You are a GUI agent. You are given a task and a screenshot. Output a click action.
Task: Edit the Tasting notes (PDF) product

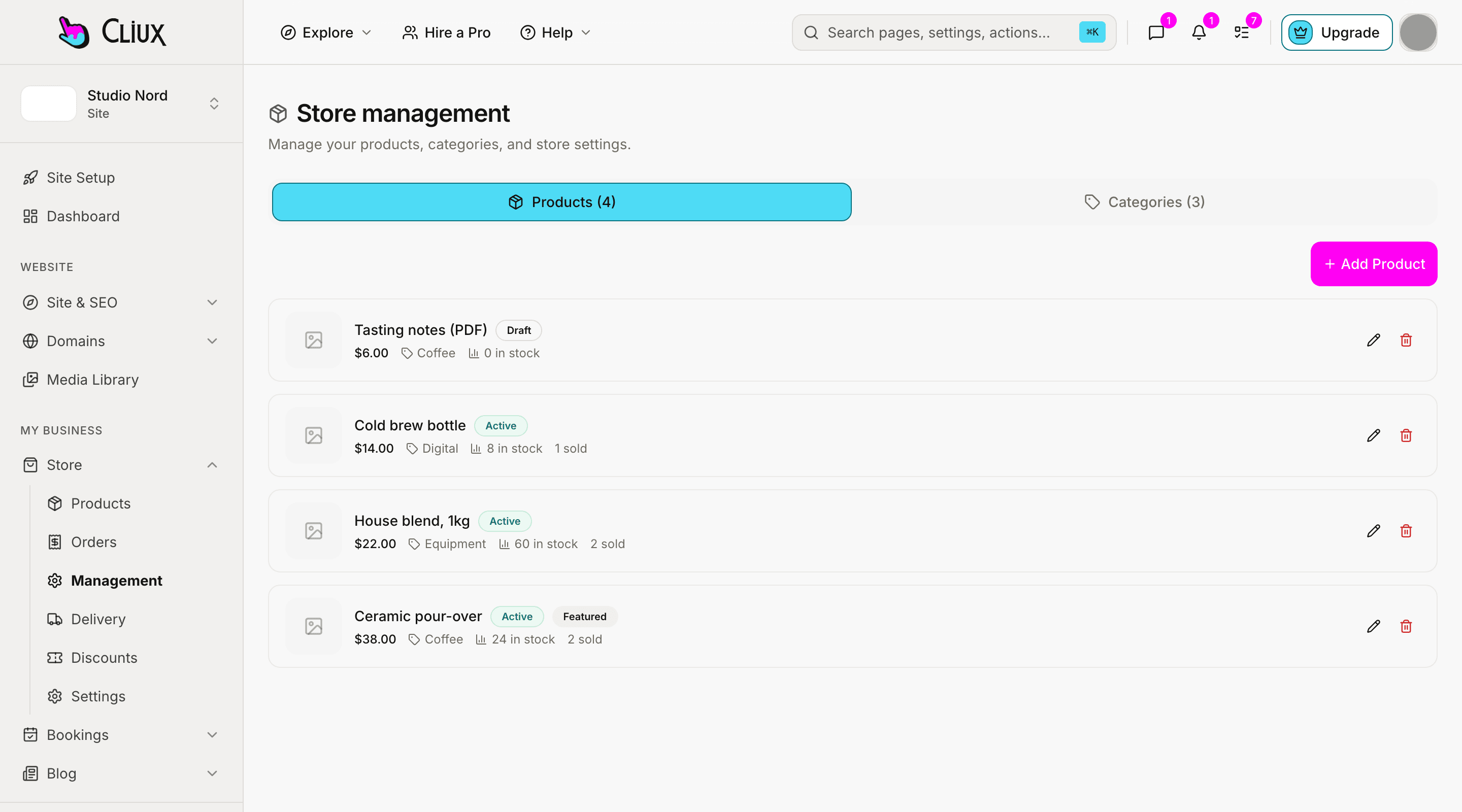[x=1374, y=340]
